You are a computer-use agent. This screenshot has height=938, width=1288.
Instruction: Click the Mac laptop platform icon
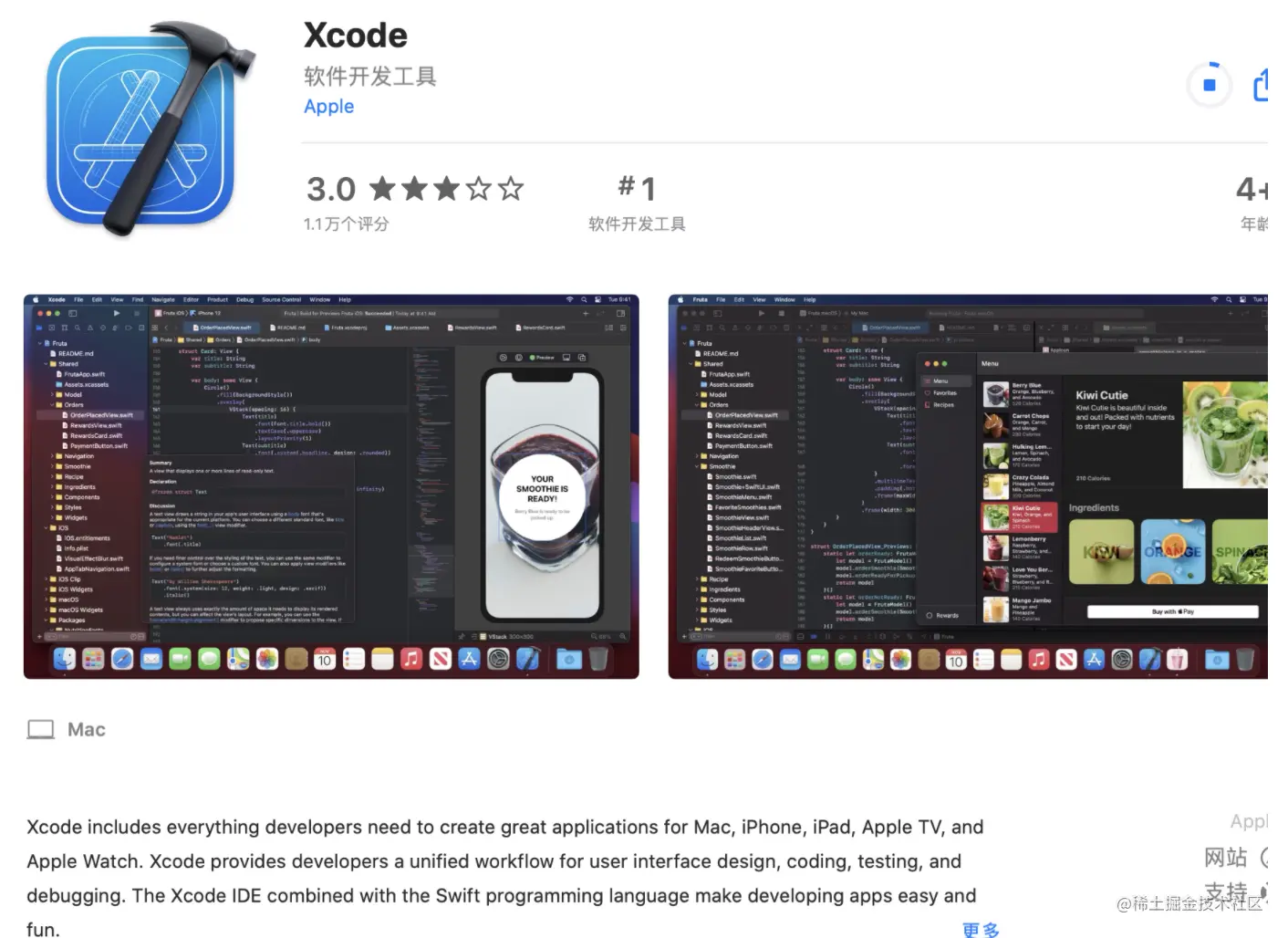coord(41,730)
